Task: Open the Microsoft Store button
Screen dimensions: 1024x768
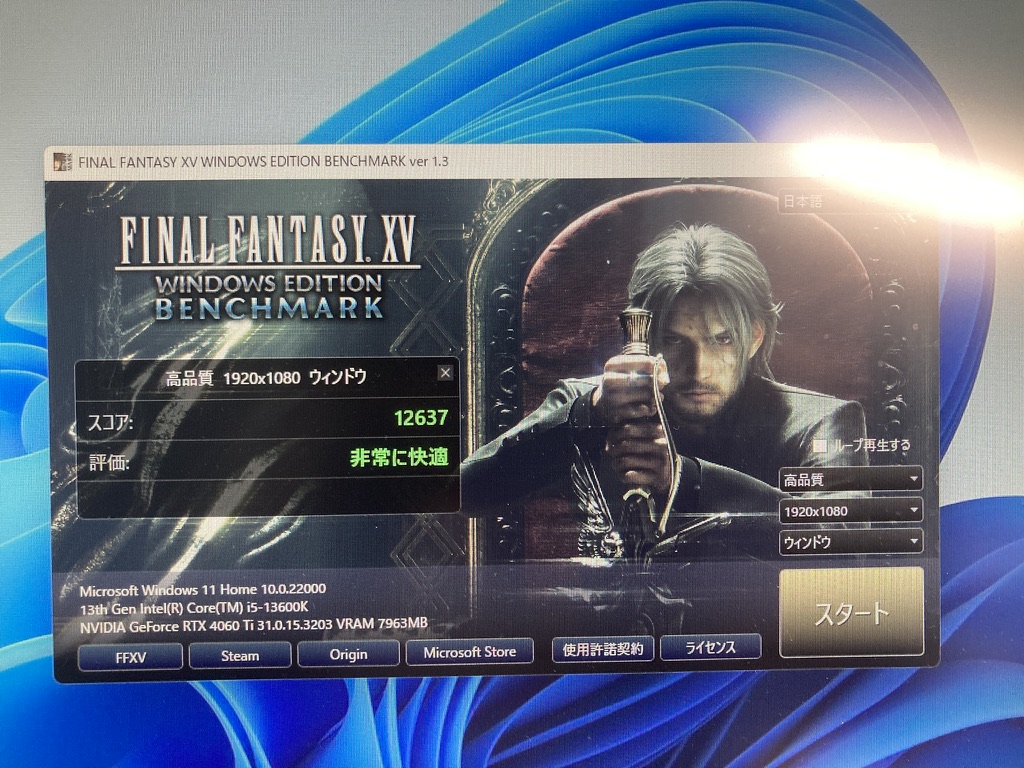Action: pos(470,652)
